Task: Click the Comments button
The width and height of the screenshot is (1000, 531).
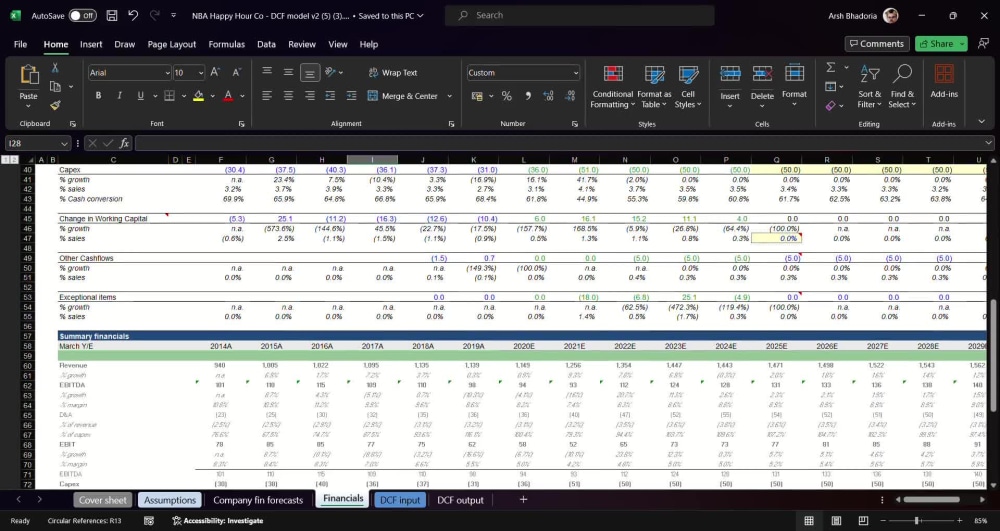Action: (x=877, y=43)
